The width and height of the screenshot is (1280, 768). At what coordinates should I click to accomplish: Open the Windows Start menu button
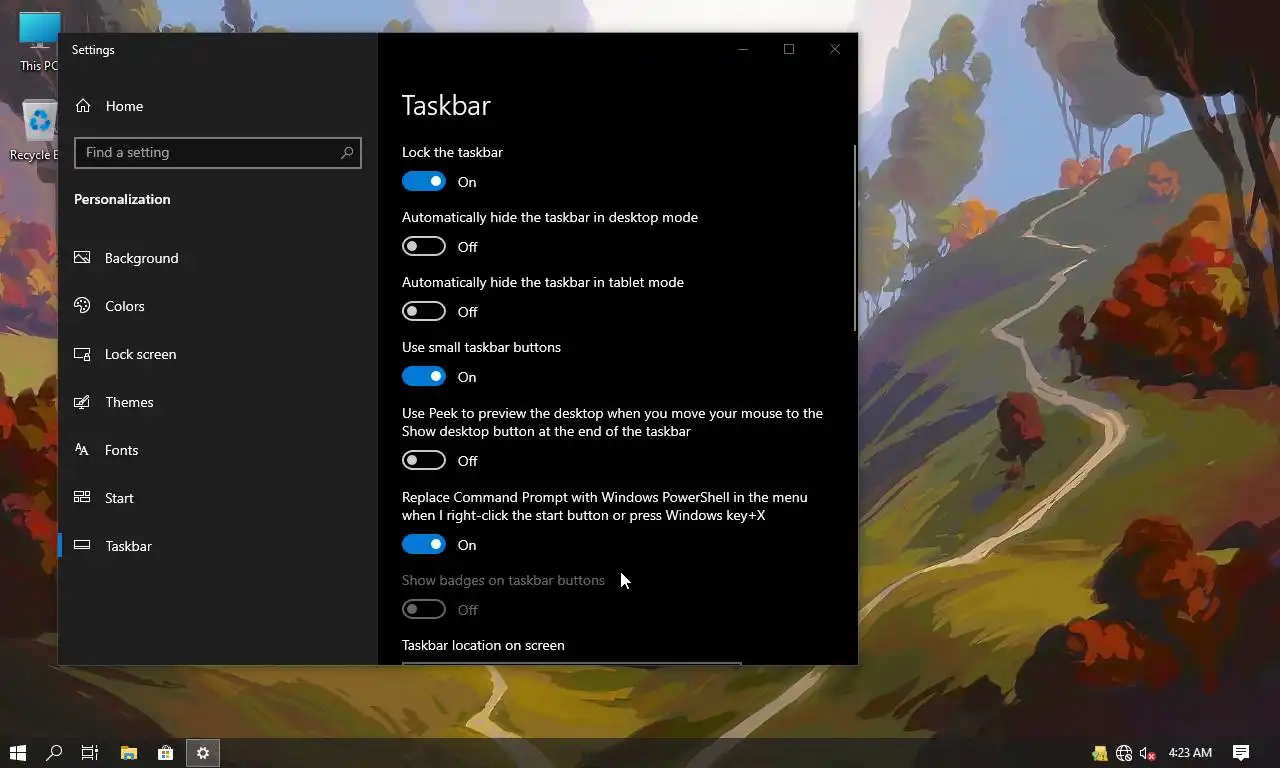(17, 753)
